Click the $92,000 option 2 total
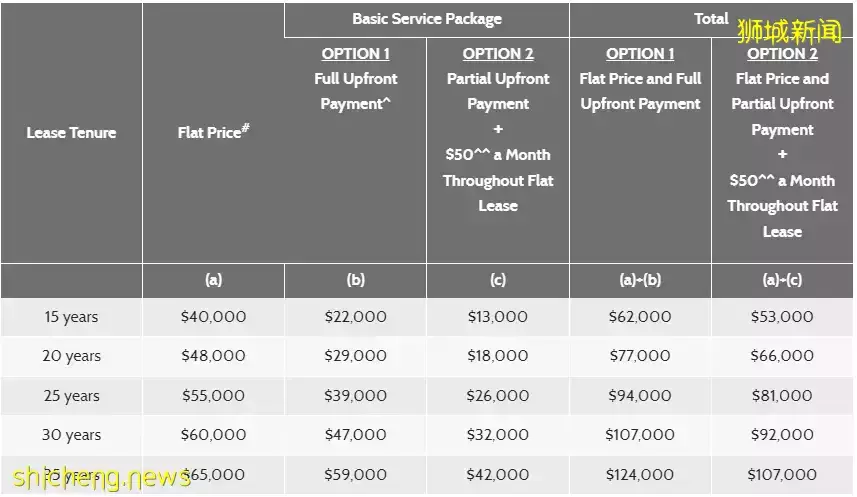Image resolution: width=857 pixels, height=497 pixels. [x=782, y=435]
